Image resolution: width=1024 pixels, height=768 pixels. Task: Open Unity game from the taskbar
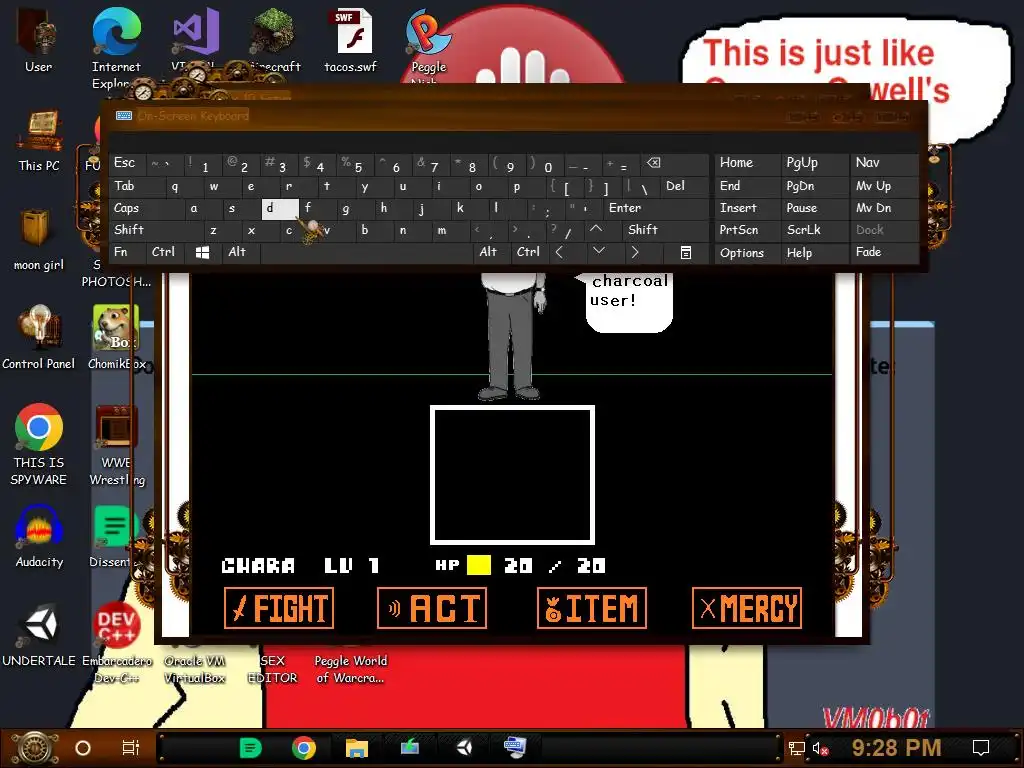464,747
